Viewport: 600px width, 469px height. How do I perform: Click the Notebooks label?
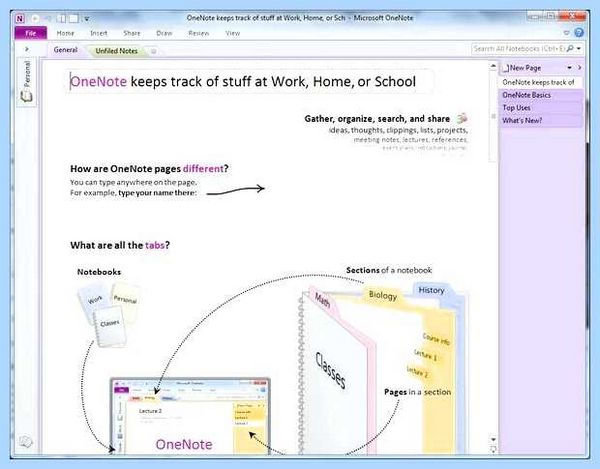click(99, 272)
